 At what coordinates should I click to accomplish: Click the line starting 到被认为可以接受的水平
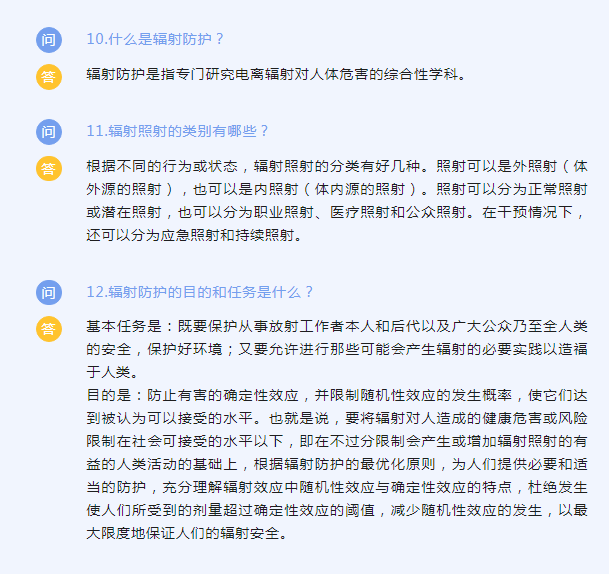(337, 418)
